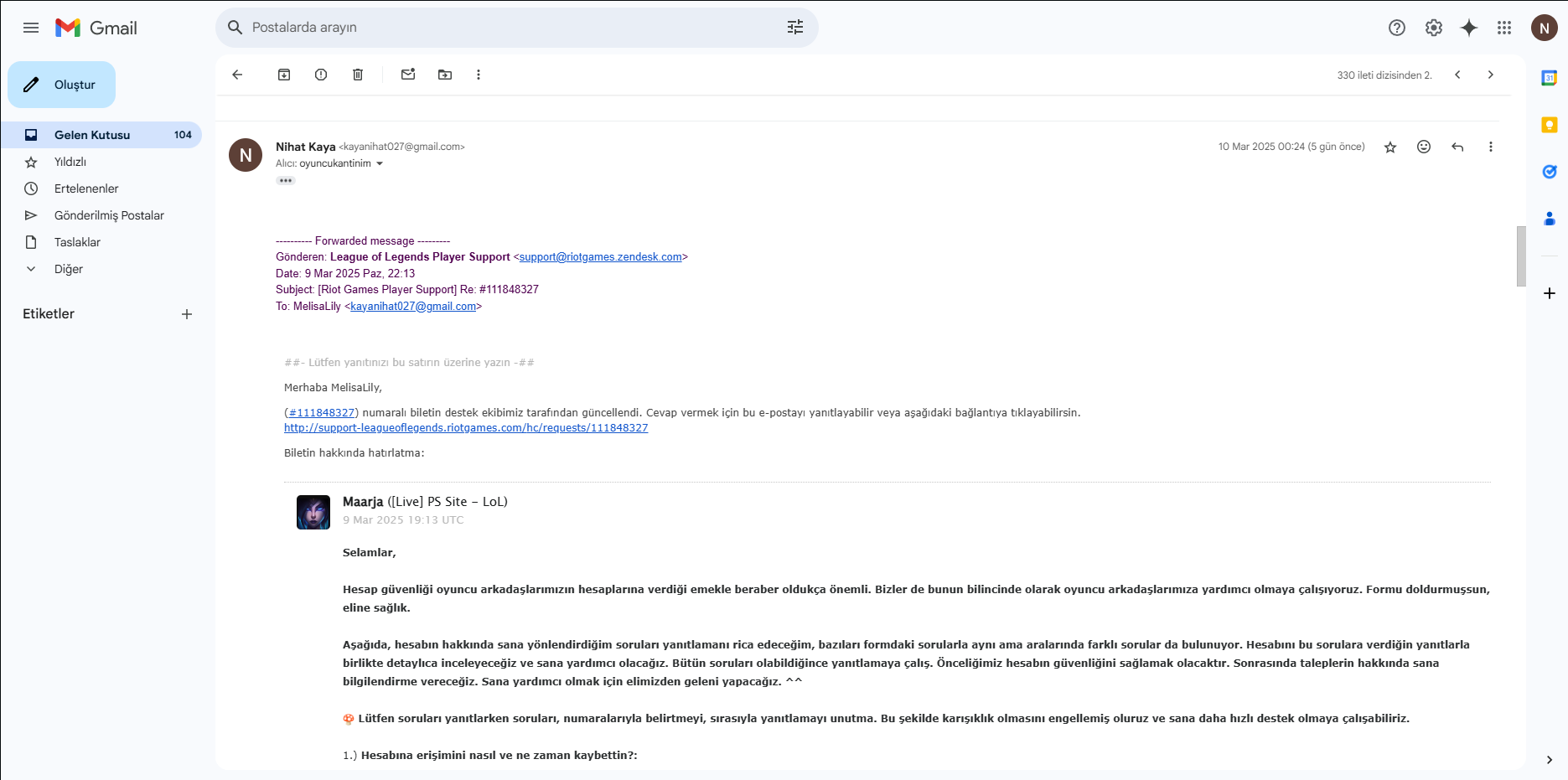Click the '330 ileti dizisinden 2.' counter
Image resolution: width=1568 pixels, height=780 pixels.
click(1384, 75)
